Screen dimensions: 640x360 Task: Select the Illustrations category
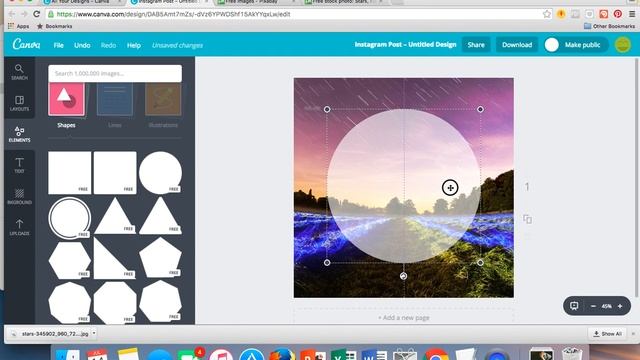(163, 105)
